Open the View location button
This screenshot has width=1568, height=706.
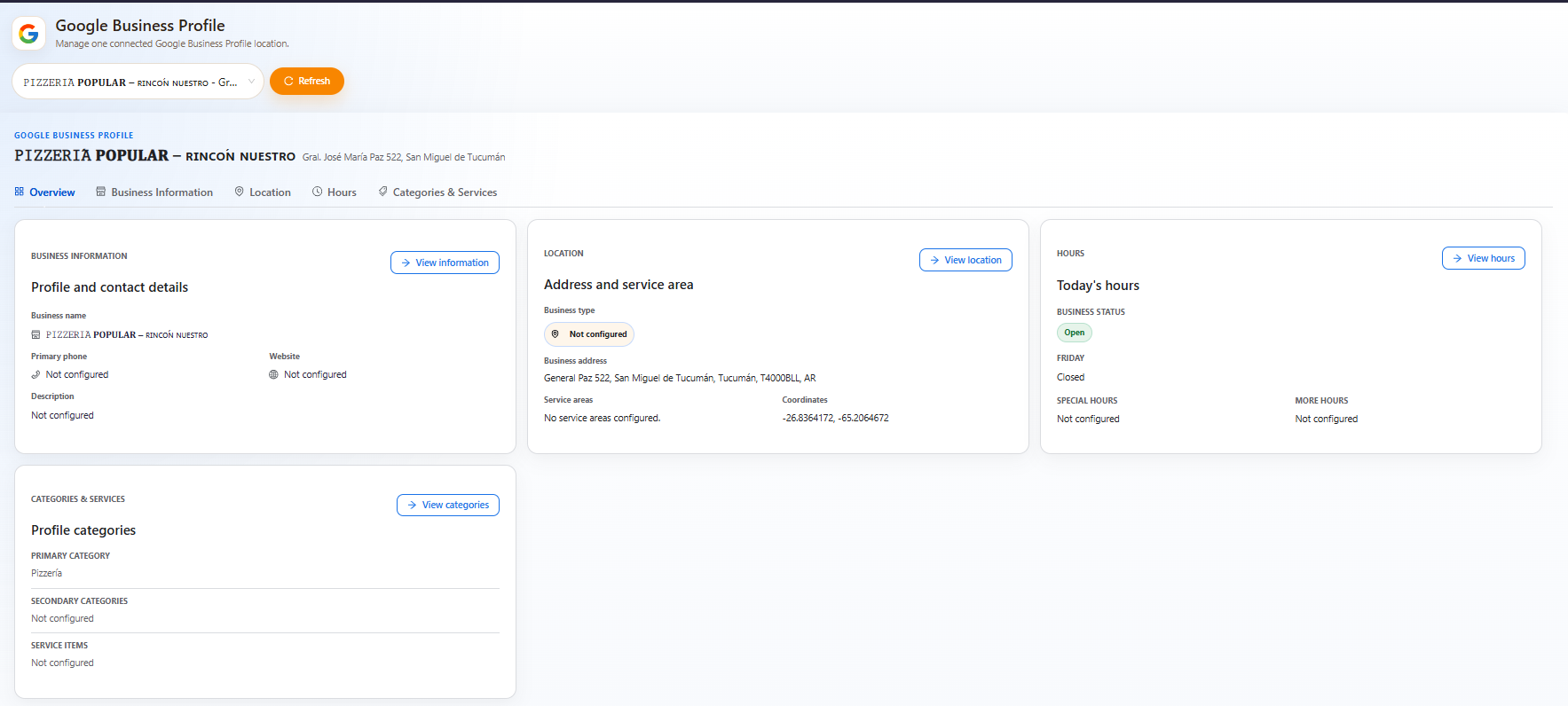(965, 261)
